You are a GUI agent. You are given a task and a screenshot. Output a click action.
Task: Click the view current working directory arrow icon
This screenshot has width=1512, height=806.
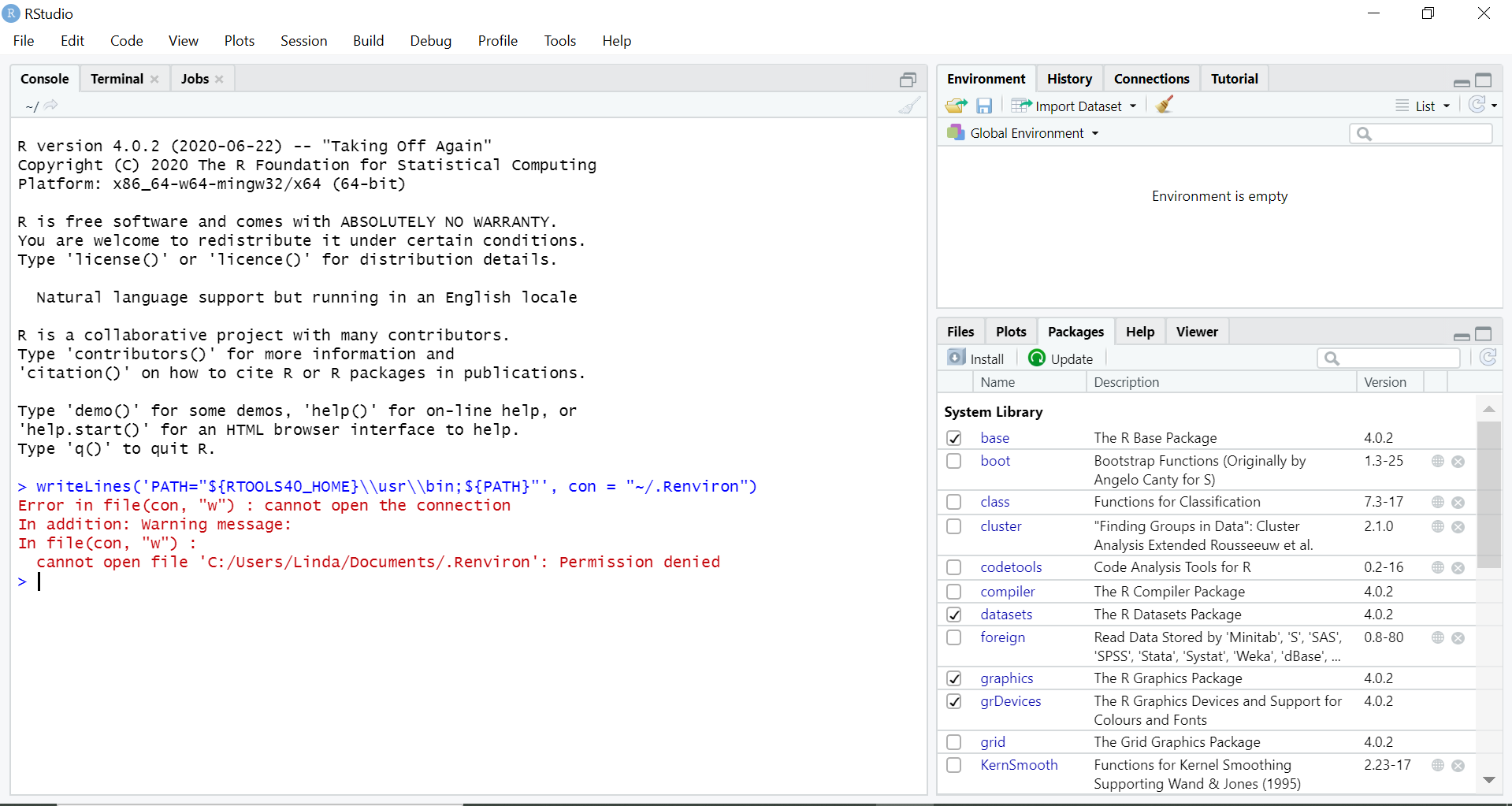point(51,106)
